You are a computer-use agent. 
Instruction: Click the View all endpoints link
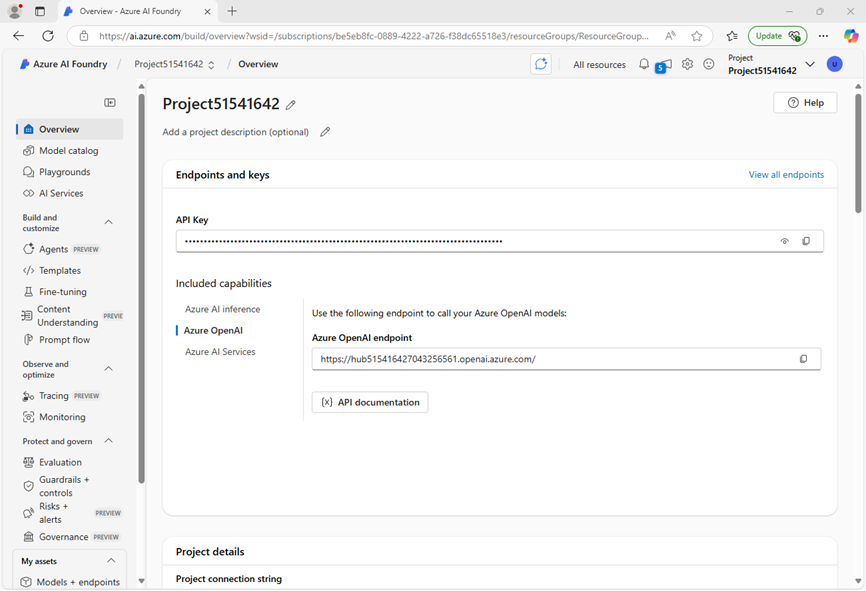786,175
